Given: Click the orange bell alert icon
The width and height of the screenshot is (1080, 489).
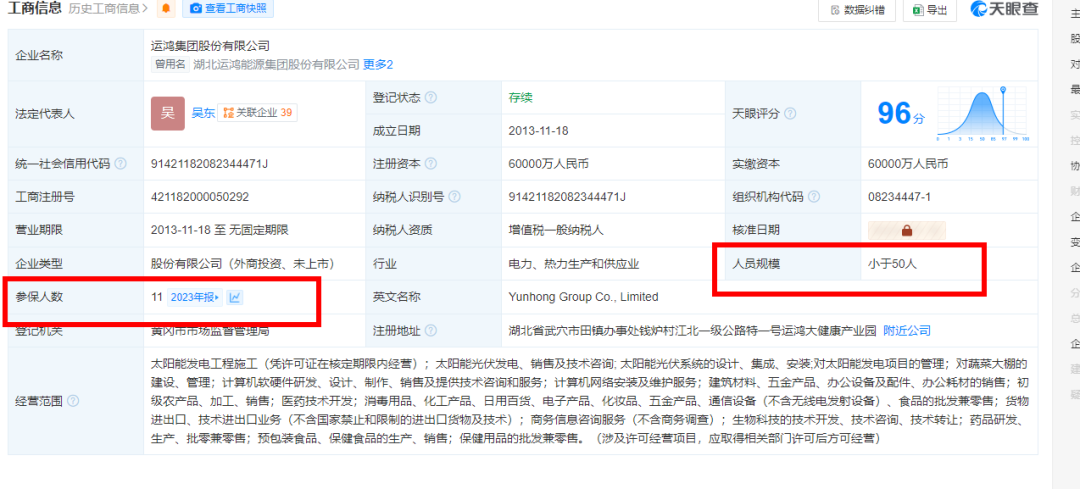Looking at the screenshot, I should pyautogui.click(x=166, y=8).
